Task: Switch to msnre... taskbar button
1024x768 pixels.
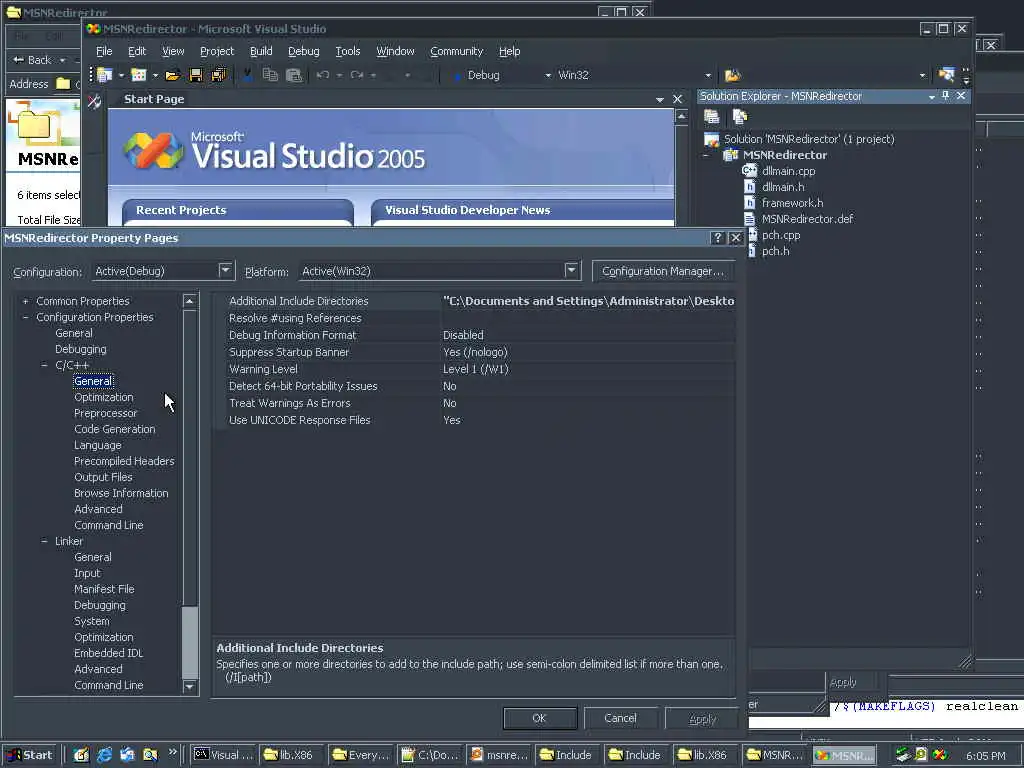Action: pyautogui.click(x=500, y=755)
